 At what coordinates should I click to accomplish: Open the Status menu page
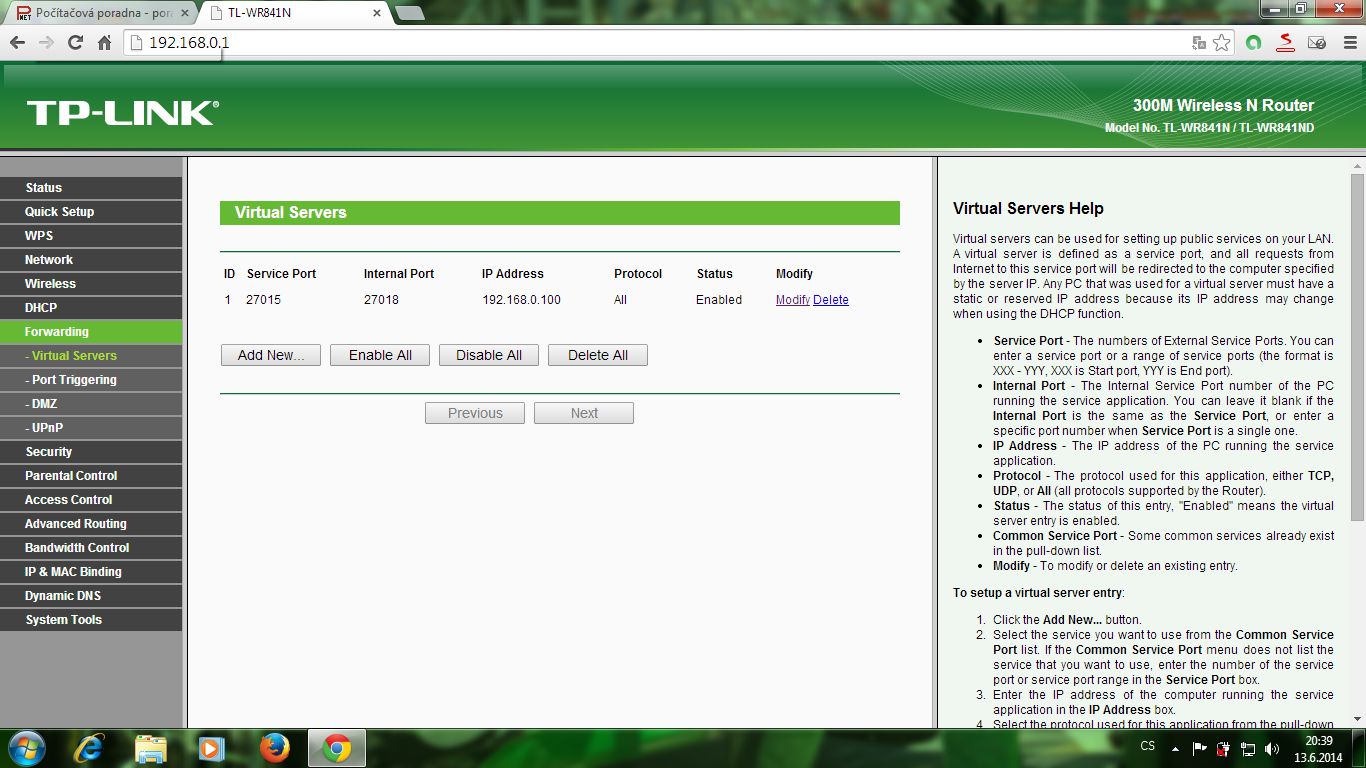point(91,188)
